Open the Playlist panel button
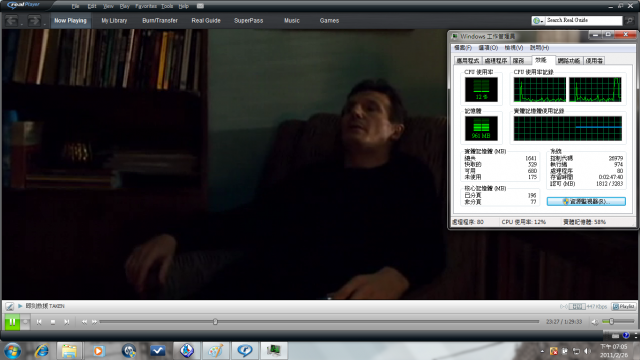This screenshot has height=360, width=640. click(x=623, y=306)
